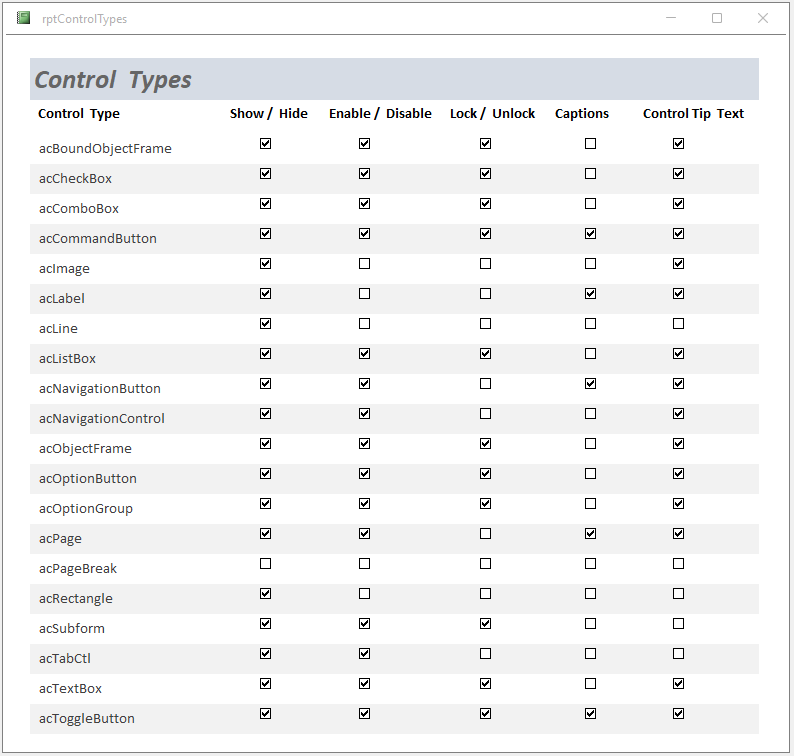Screen dimensions: 794x756
Task: Click the Control Tip Text column header
Action: pyautogui.click(x=693, y=113)
